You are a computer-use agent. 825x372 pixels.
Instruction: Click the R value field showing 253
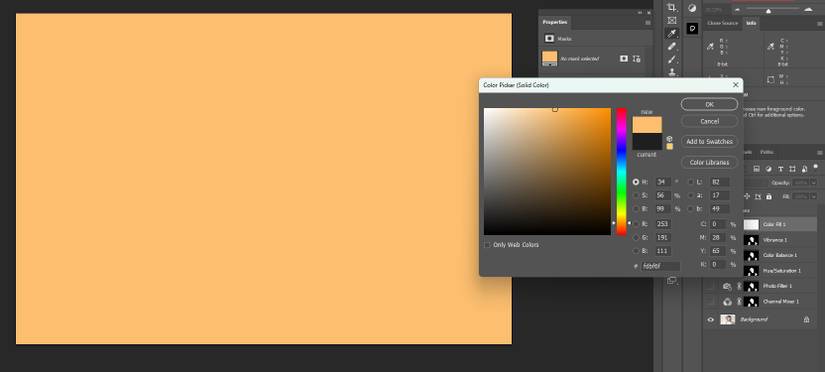(663, 224)
